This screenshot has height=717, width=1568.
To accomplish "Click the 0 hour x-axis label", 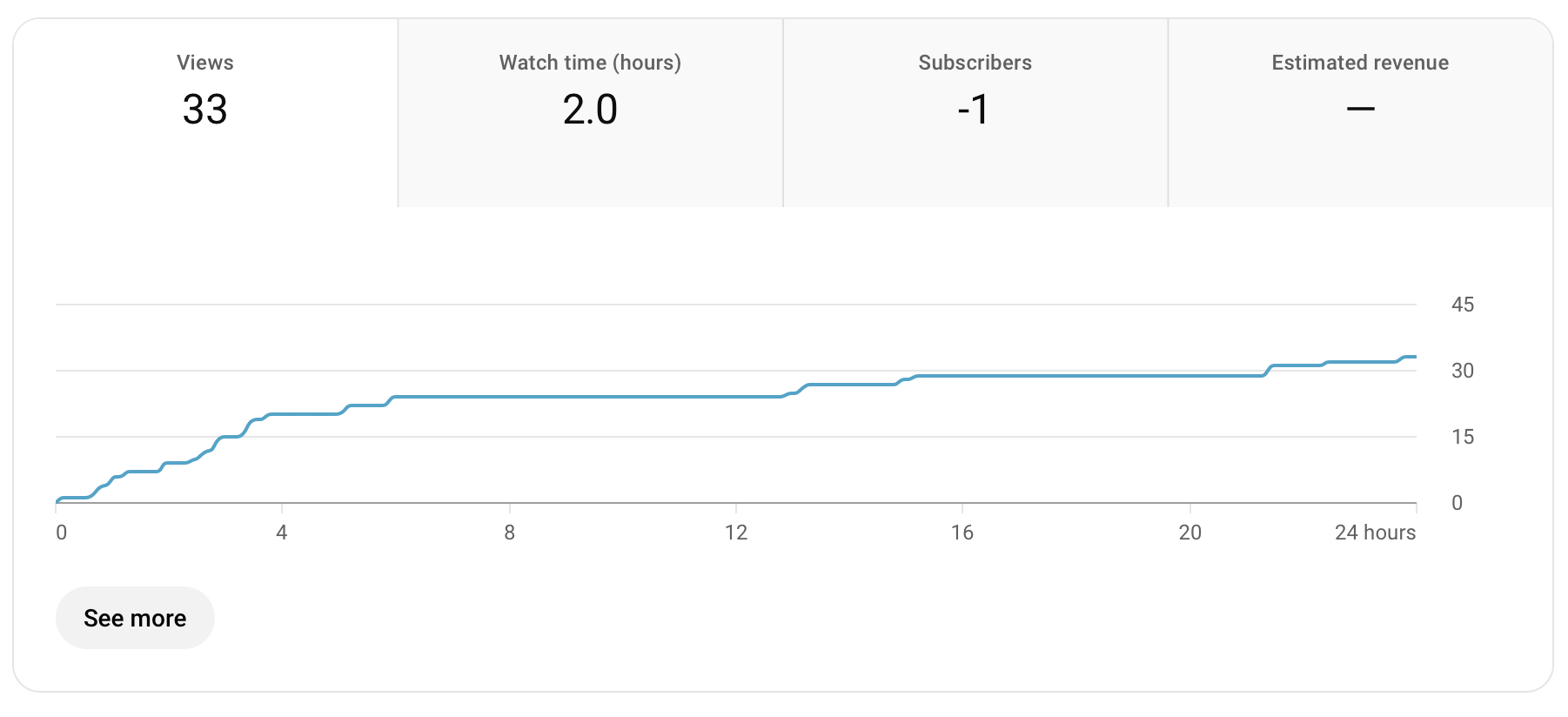I will tap(61, 533).
